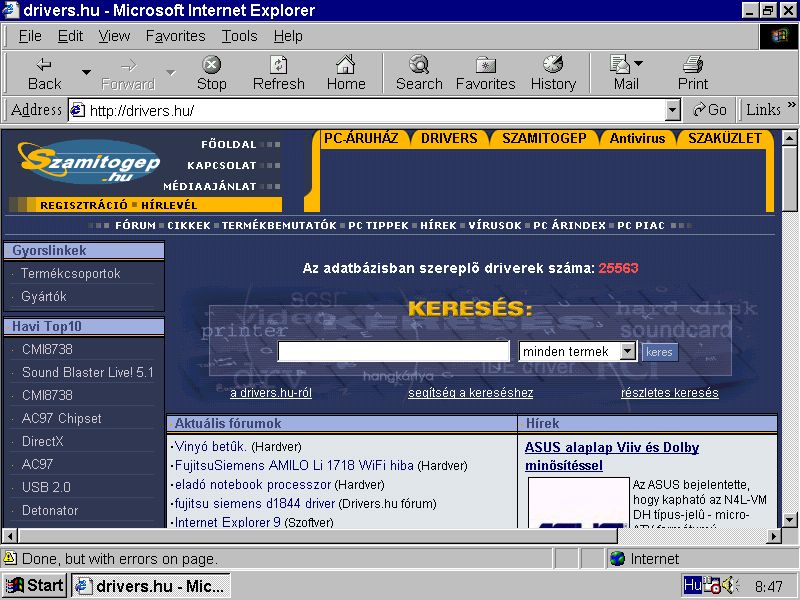Open 'USB 2.0' in the Top10 list
Screen dimensions: 800x600
click(46, 487)
